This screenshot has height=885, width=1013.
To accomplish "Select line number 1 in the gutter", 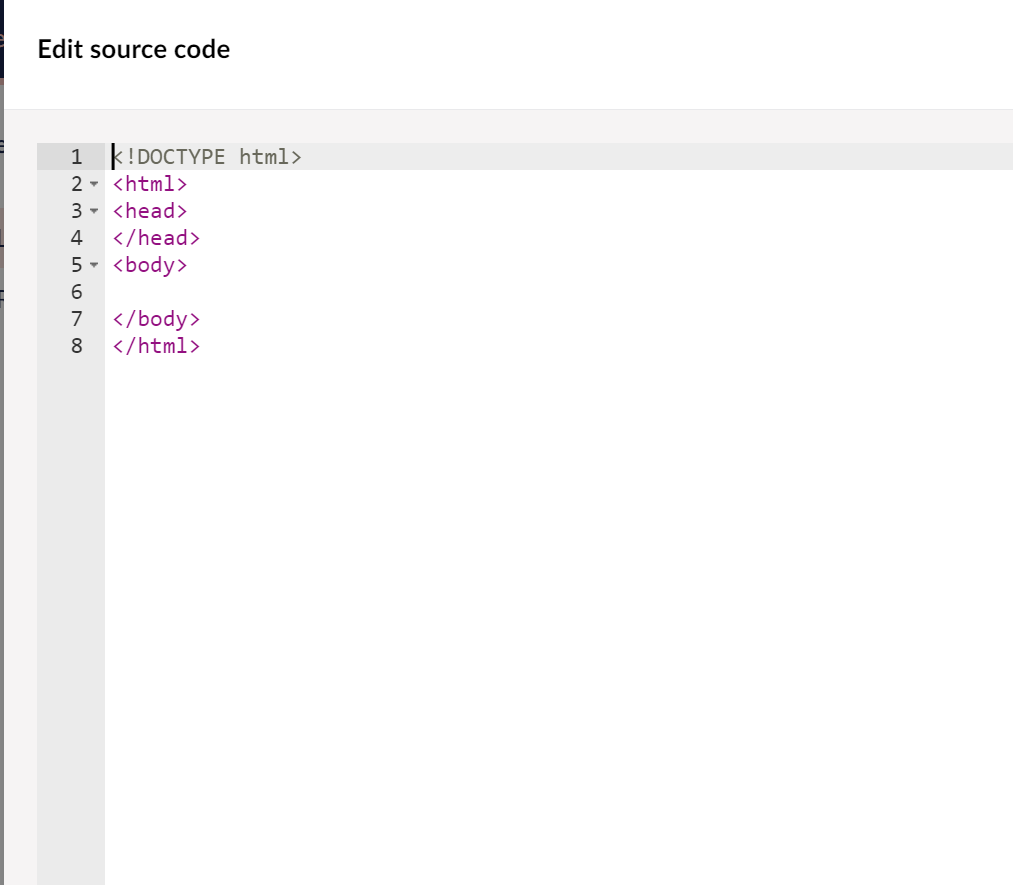I will pyautogui.click(x=77, y=157).
